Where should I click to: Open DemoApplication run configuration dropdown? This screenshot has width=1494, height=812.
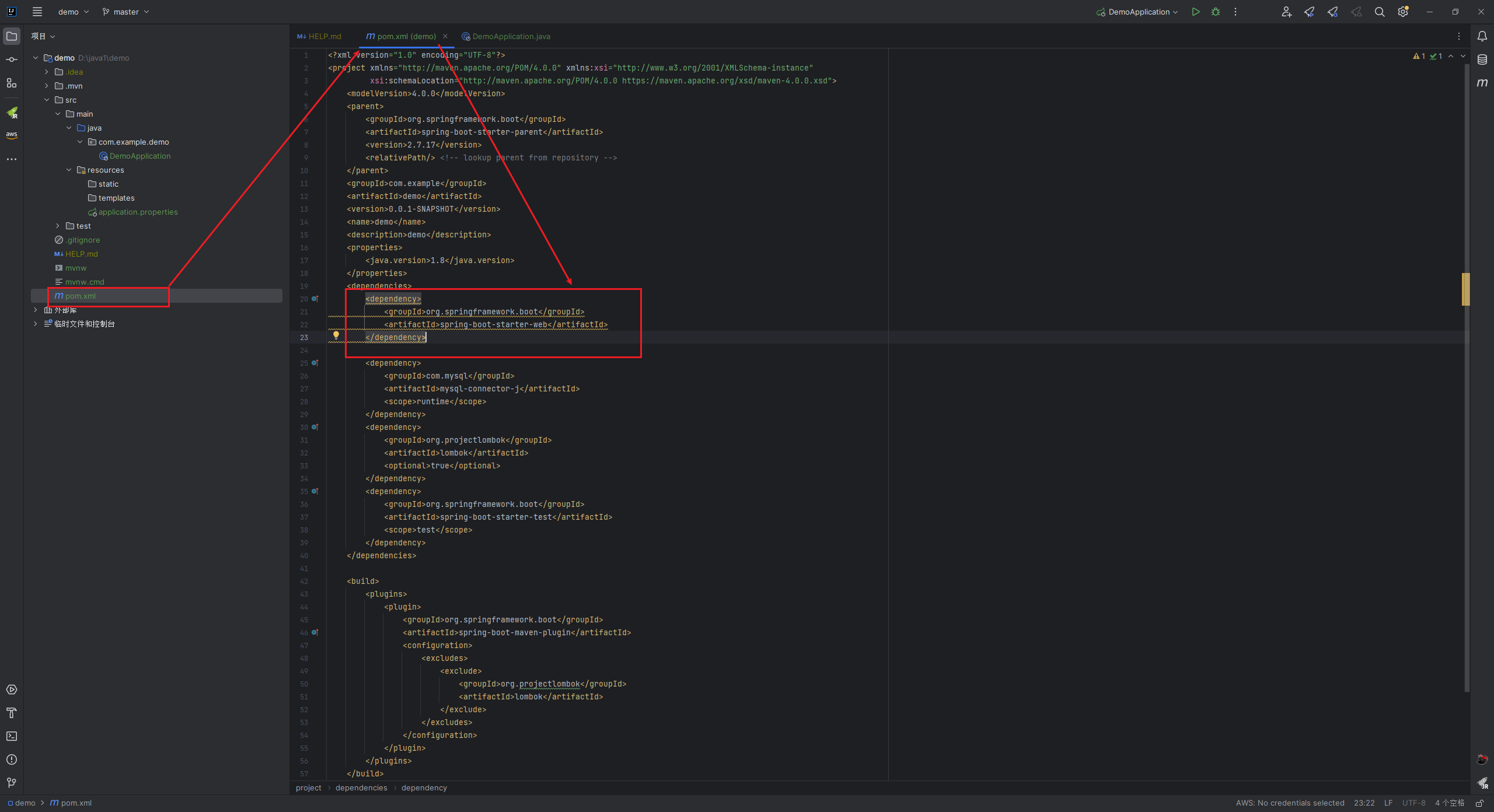point(1138,12)
